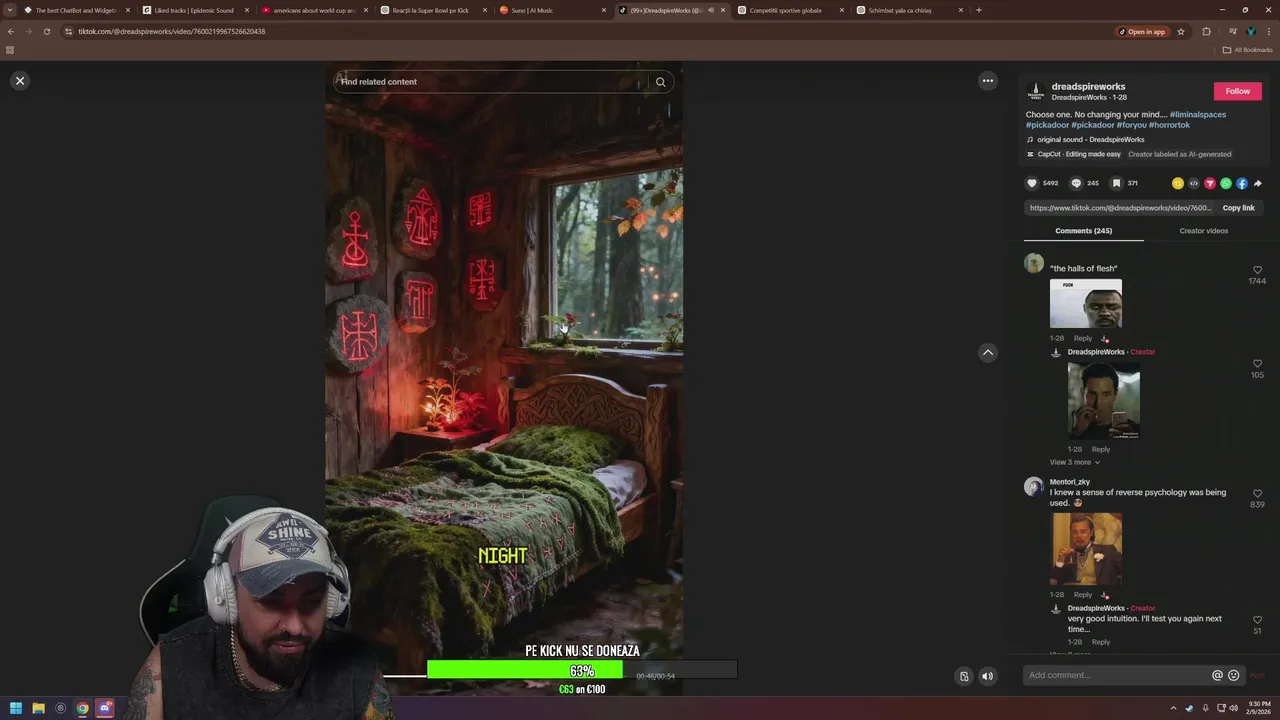Toggle video mute with the speaker icon
Screen dimensions: 1280x720
tap(987, 676)
